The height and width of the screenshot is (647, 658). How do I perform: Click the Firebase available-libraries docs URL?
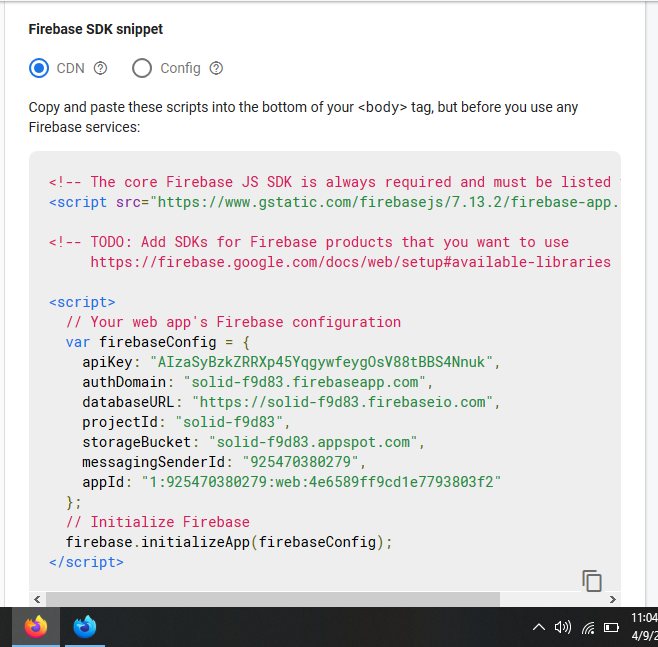(350, 262)
